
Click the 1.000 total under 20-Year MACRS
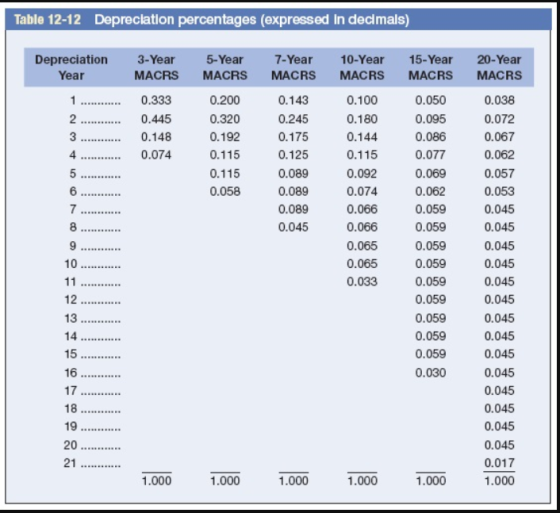[499, 481]
